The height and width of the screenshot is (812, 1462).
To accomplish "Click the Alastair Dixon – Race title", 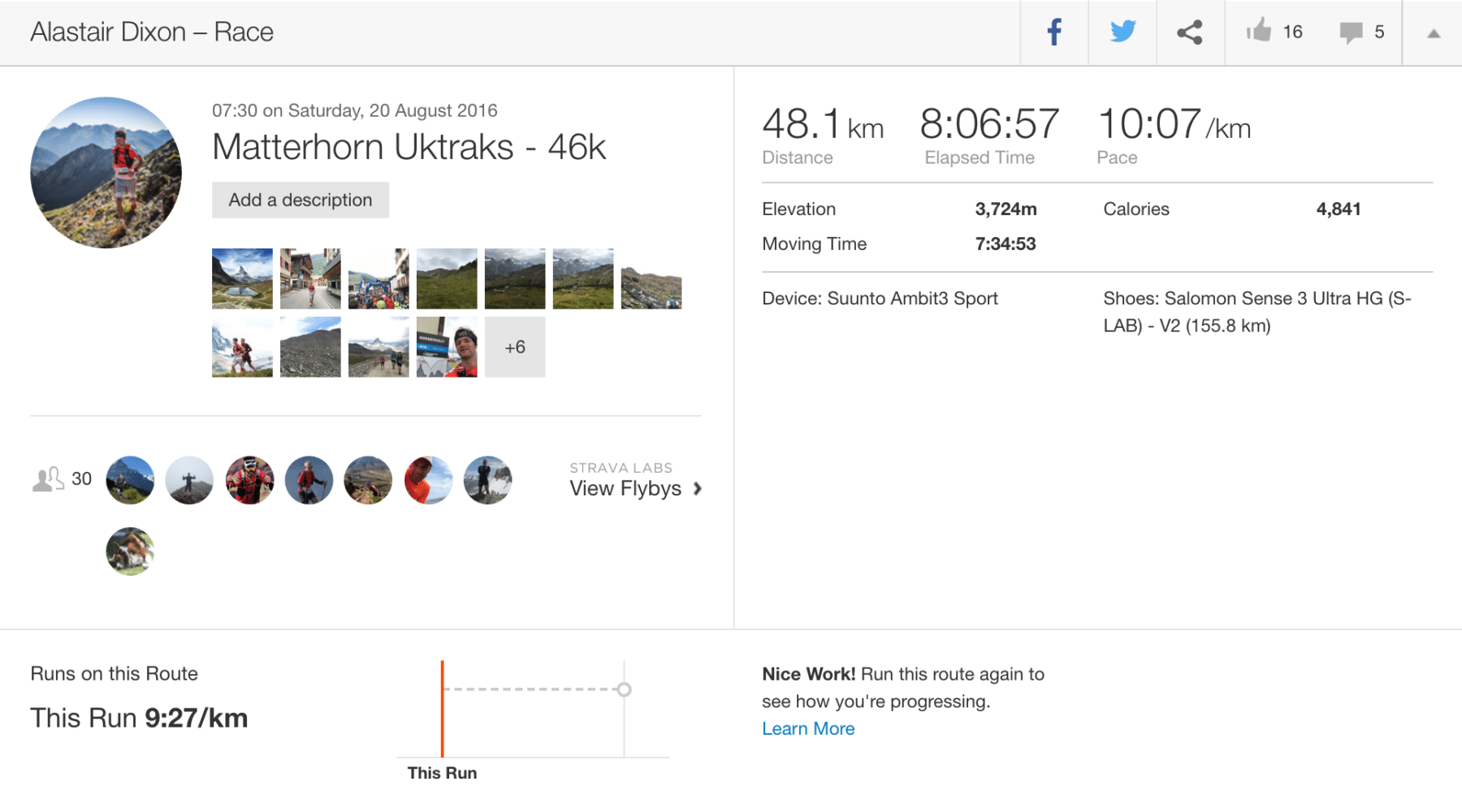I will pos(152,32).
